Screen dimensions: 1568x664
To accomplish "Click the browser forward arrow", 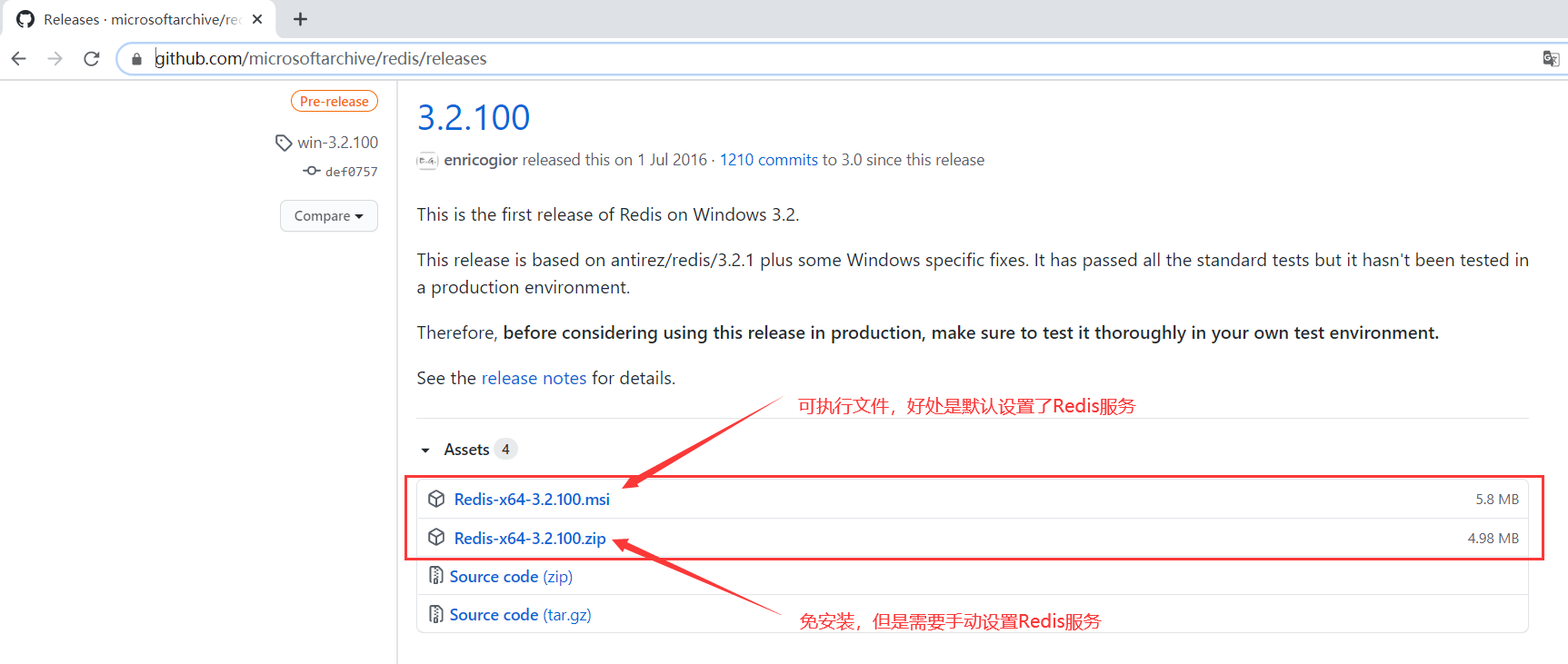I will click(x=55, y=59).
